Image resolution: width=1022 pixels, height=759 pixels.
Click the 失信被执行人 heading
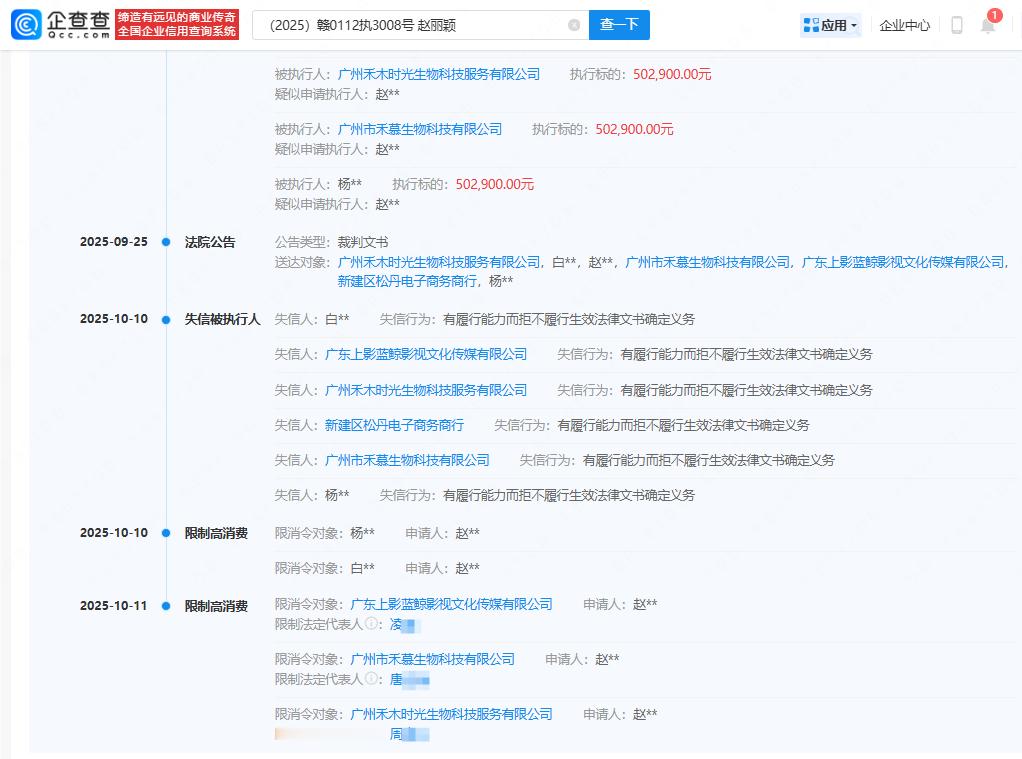pos(222,319)
